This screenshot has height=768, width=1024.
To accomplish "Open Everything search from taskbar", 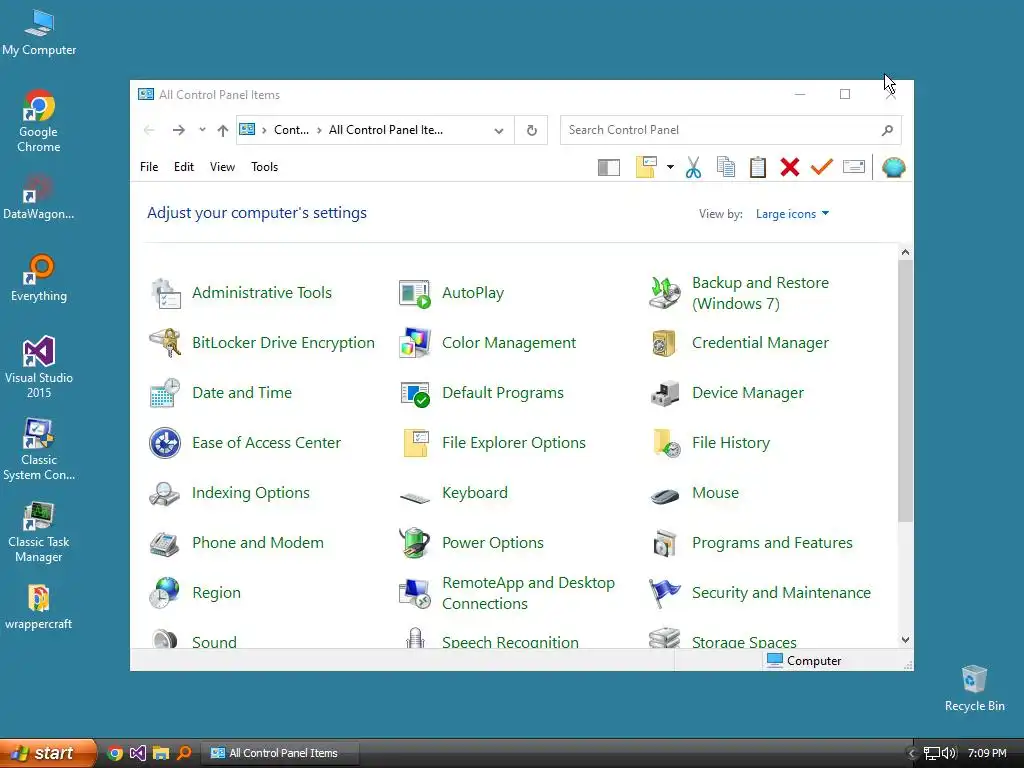I will (x=184, y=753).
